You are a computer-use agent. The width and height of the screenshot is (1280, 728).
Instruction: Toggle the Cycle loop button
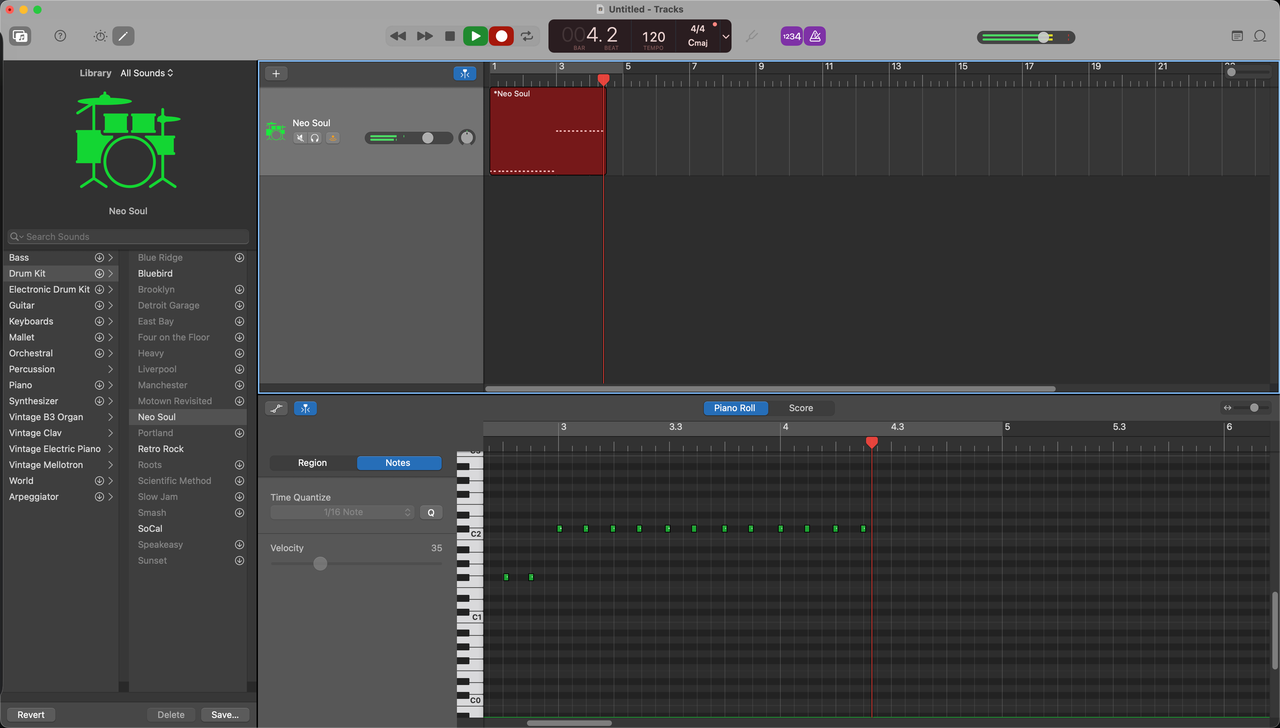(x=527, y=36)
